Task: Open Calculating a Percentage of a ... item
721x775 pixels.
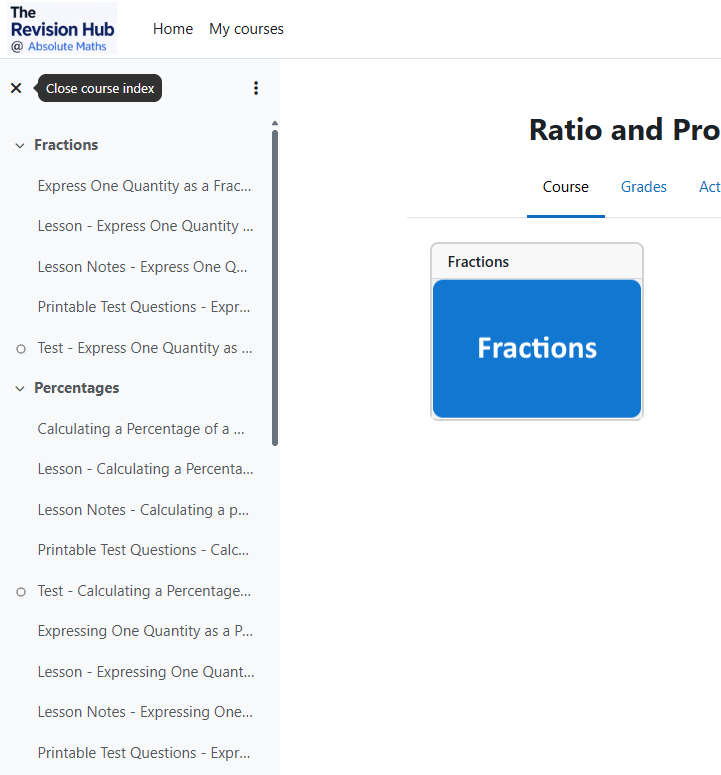Action: 141,429
